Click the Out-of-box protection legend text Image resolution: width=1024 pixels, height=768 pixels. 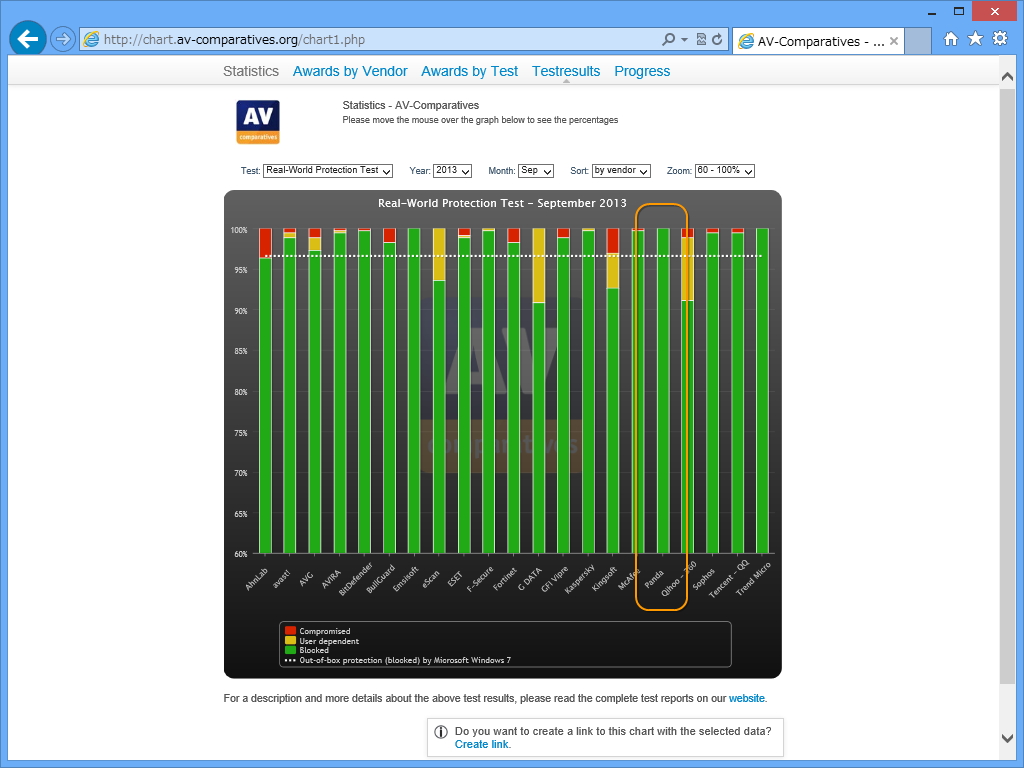[405, 660]
